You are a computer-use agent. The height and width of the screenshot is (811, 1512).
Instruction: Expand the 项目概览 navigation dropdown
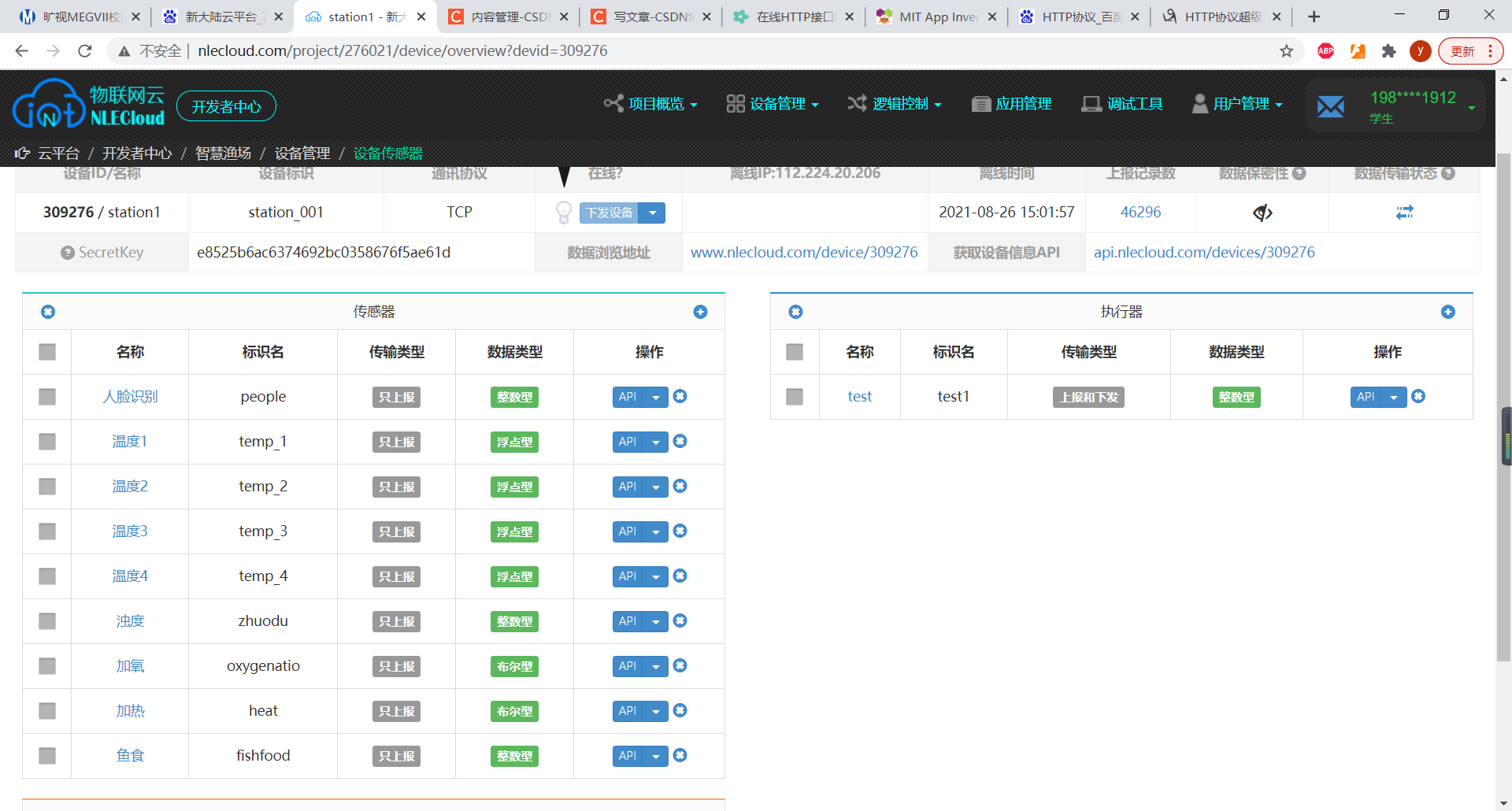650,104
